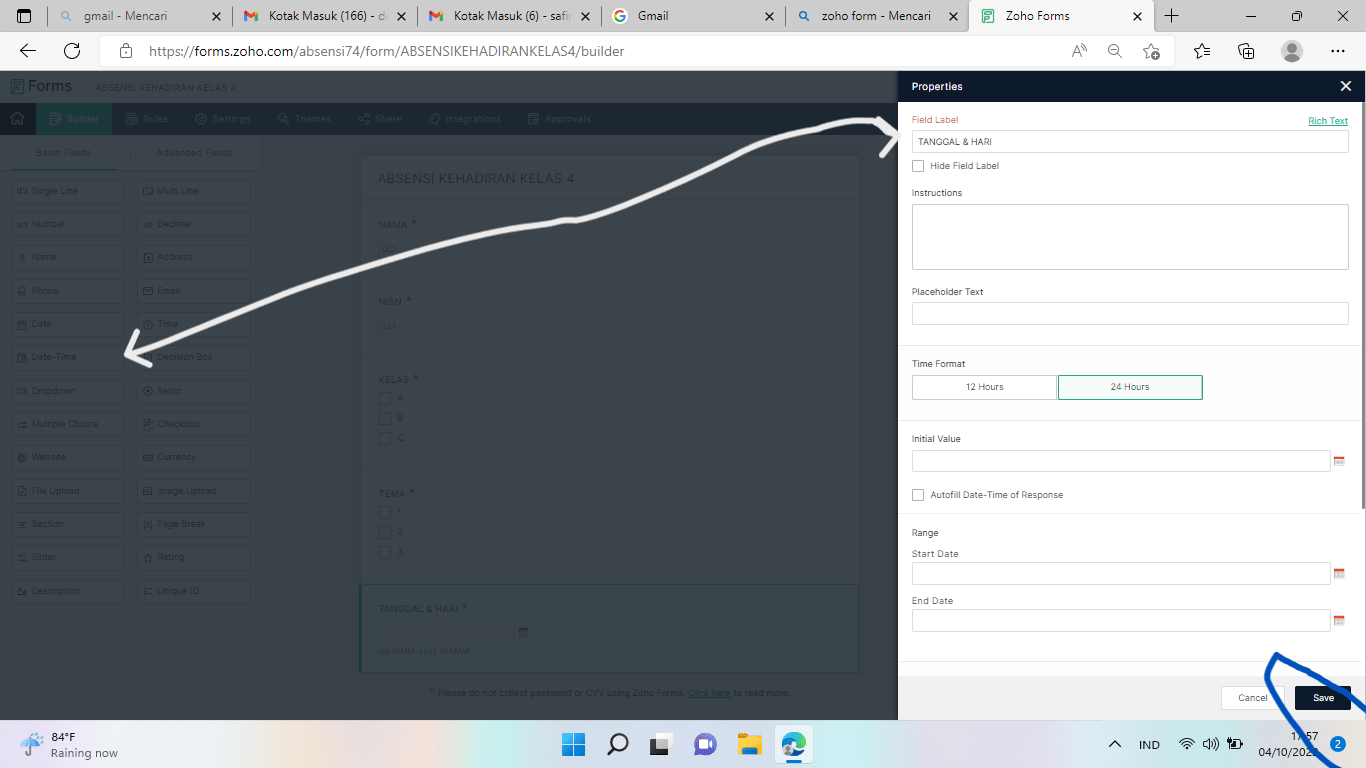Add a Rating field from Basic Fields
This screenshot has width=1366, height=768.
tap(194, 557)
